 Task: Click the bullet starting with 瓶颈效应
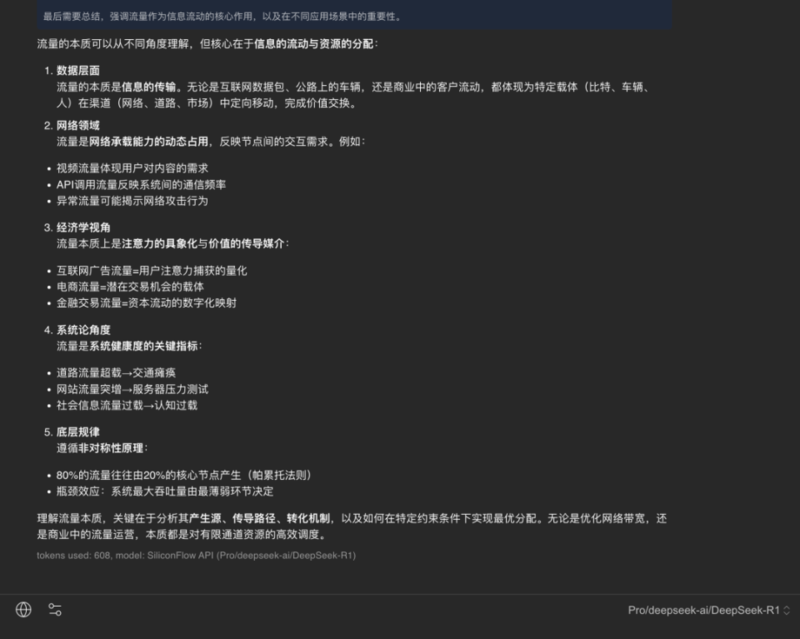point(165,491)
